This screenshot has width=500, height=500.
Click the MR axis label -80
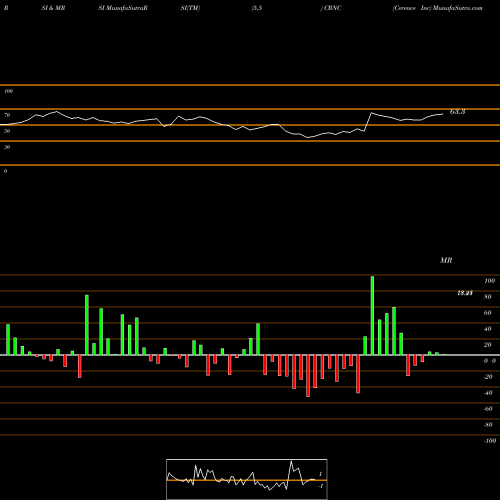pos(488,425)
